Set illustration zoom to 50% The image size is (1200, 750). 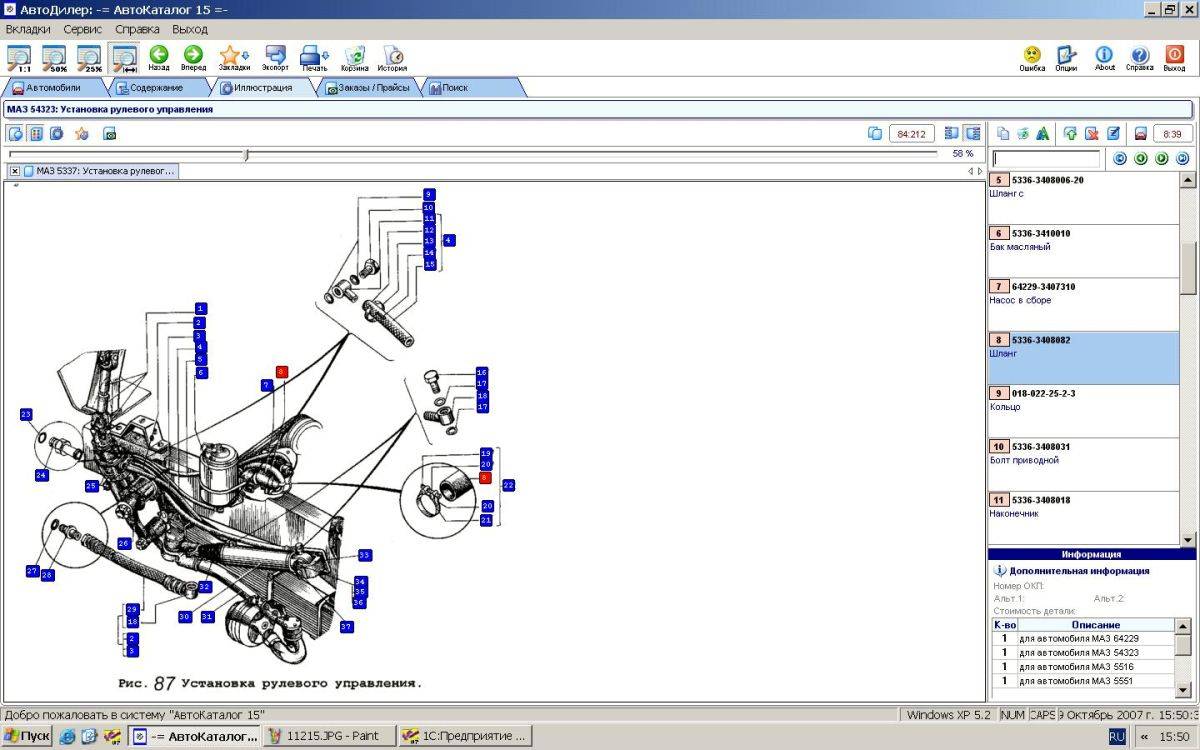(54, 58)
